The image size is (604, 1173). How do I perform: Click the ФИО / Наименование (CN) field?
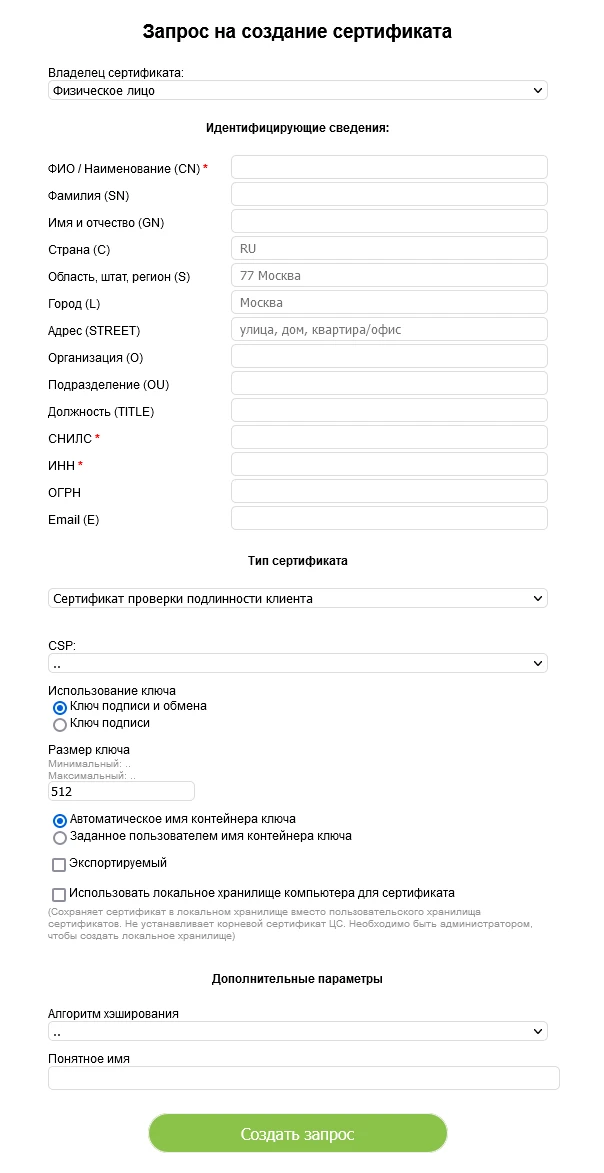click(x=389, y=167)
